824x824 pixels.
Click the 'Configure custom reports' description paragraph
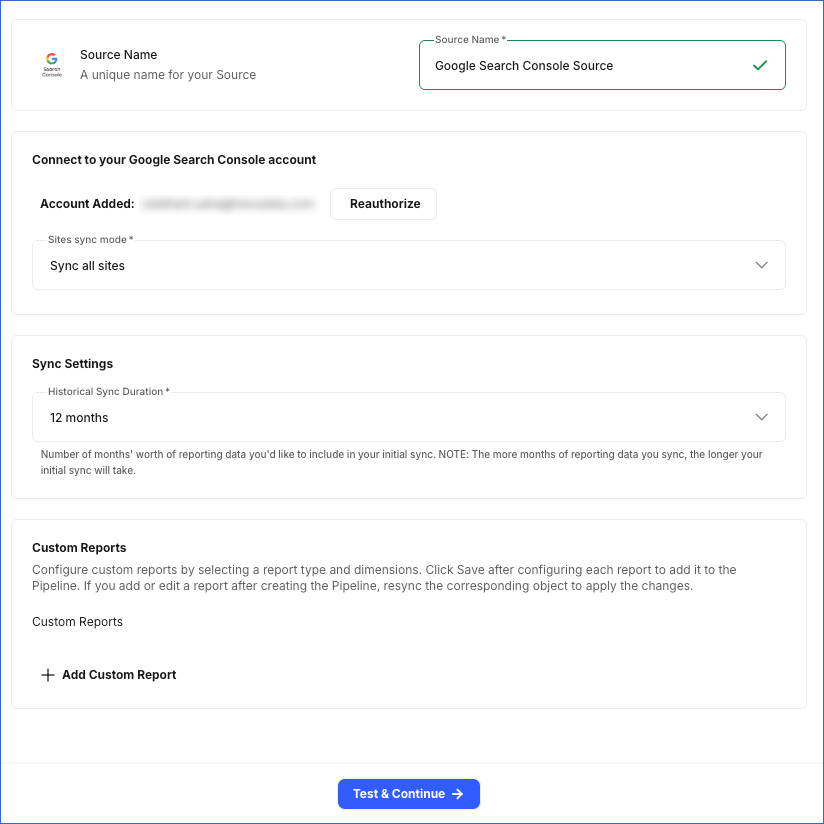(384, 578)
